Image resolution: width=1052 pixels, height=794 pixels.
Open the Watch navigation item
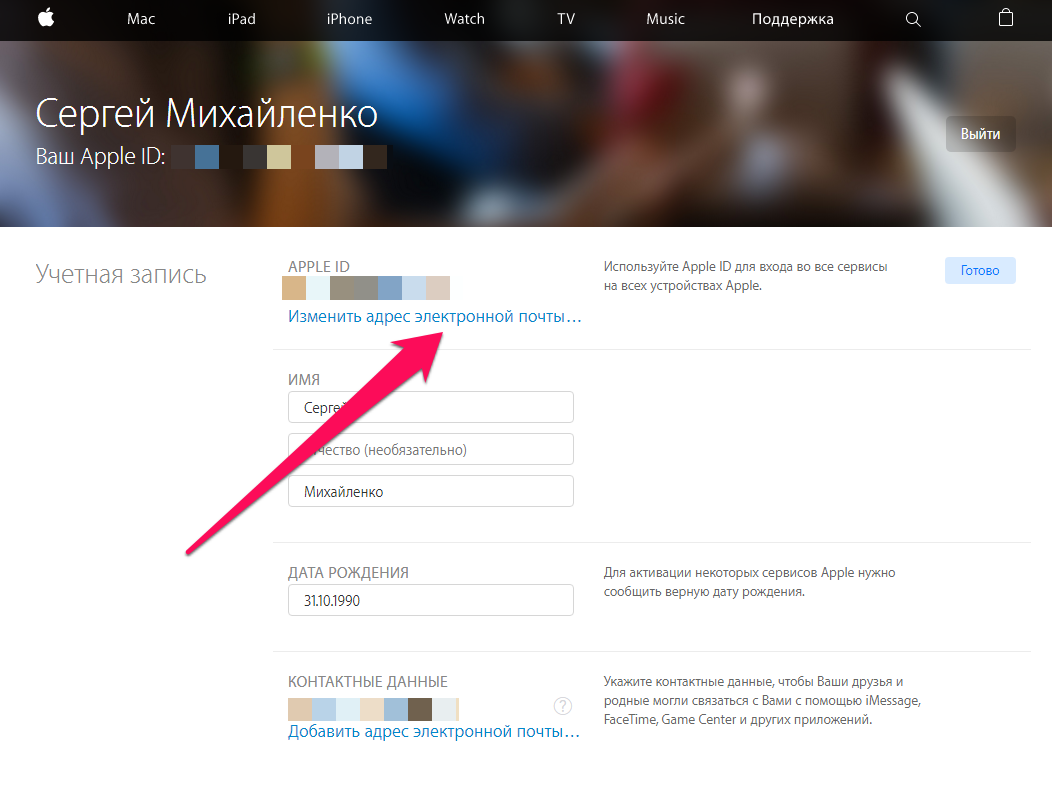point(464,19)
